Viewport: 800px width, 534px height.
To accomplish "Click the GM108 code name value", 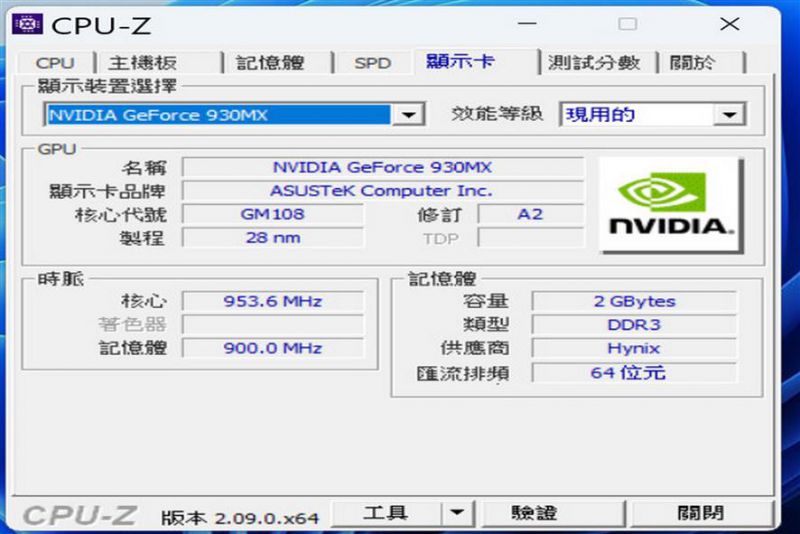I will 272,214.
